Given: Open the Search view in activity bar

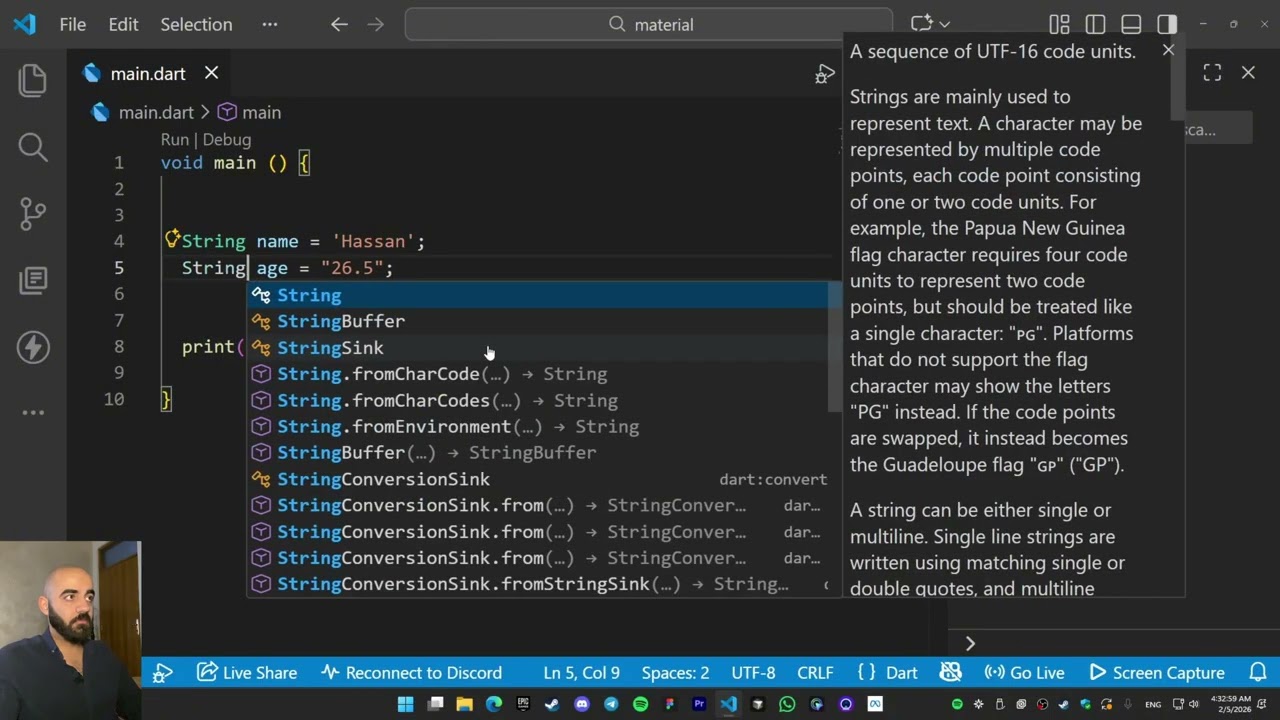Looking at the screenshot, I should point(33,147).
